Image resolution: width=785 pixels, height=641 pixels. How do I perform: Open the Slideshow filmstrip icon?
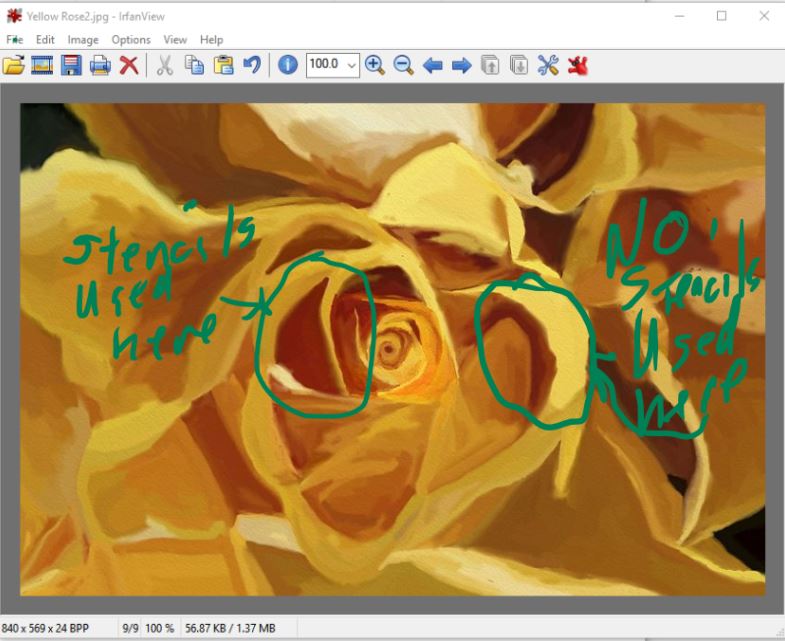click(x=42, y=65)
